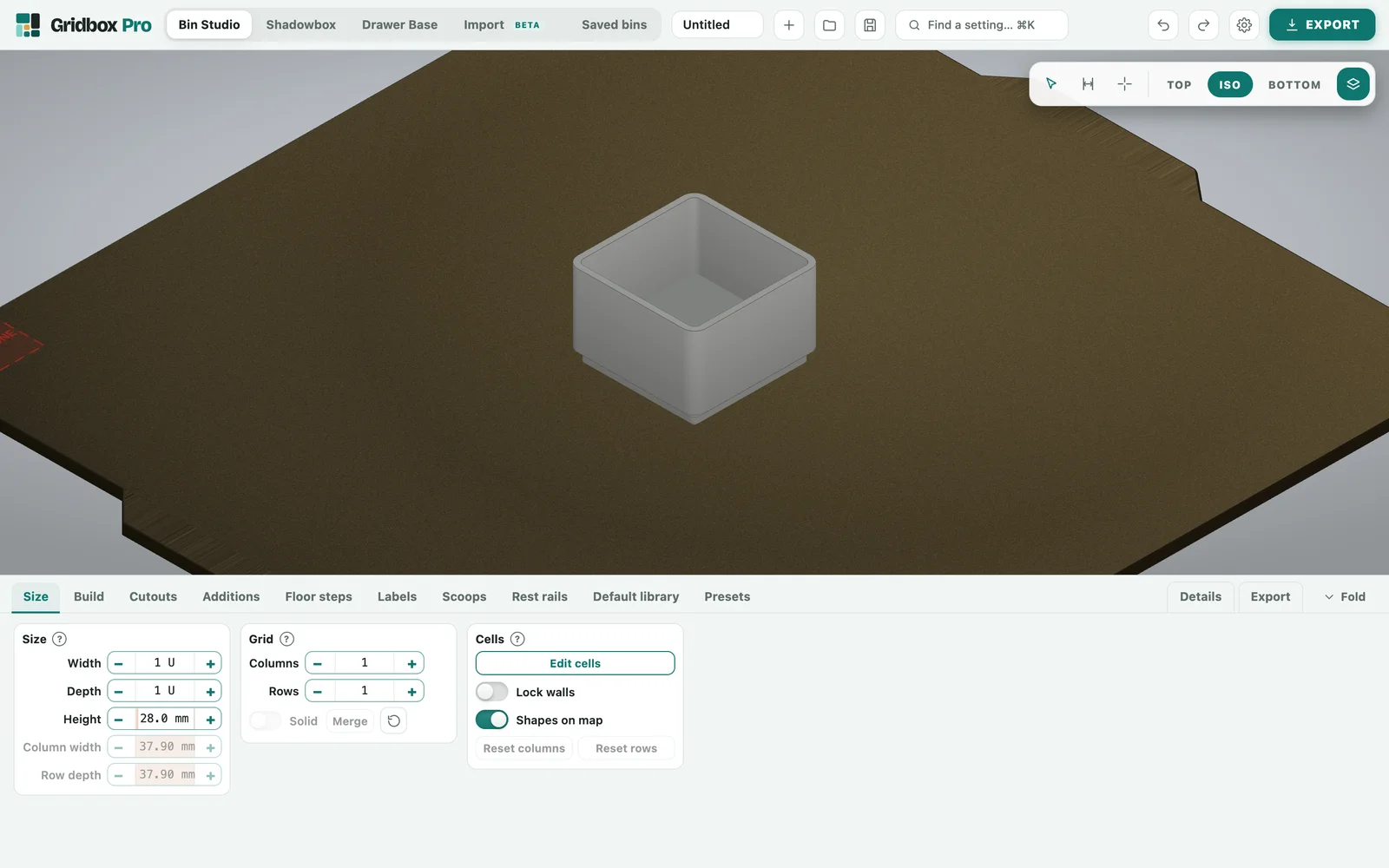Collapse panel with Fold chevron
Screen dimensions: 1389x868
click(x=1345, y=596)
